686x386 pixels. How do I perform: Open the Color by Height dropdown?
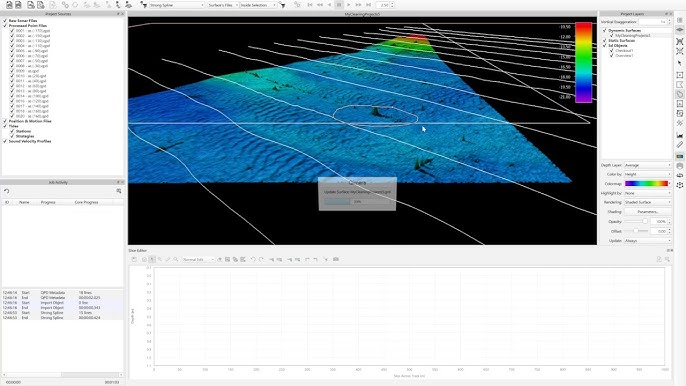648,174
